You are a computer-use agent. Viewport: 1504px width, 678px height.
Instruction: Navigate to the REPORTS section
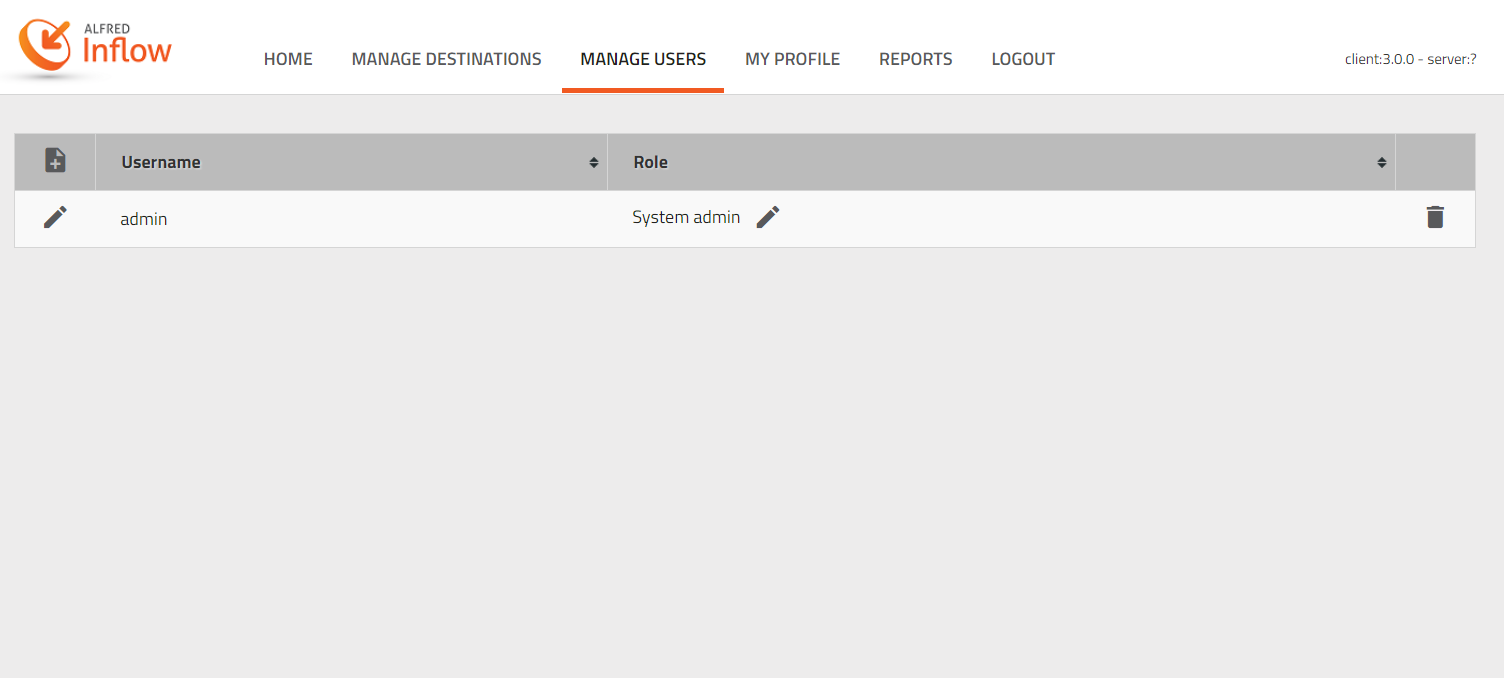(x=915, y=59)
